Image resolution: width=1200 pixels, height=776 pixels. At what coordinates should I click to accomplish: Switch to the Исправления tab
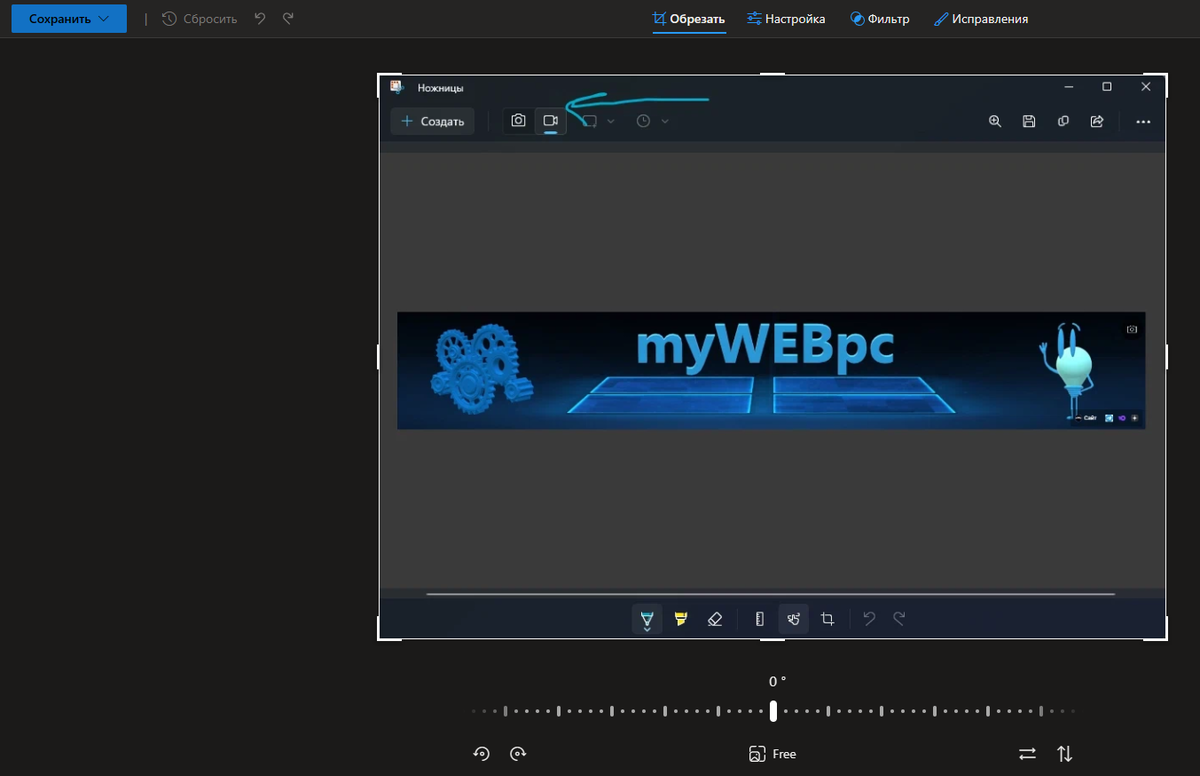980,19
